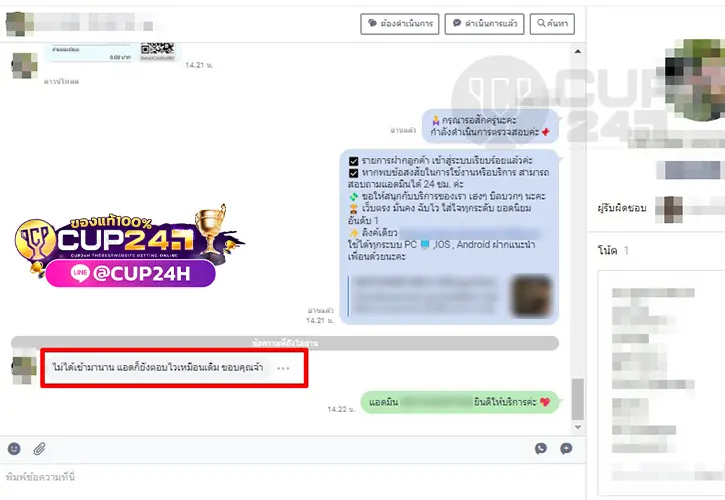Open the chat search 'ค้นหา' button
Screen dimensions: 725x500
552,24
